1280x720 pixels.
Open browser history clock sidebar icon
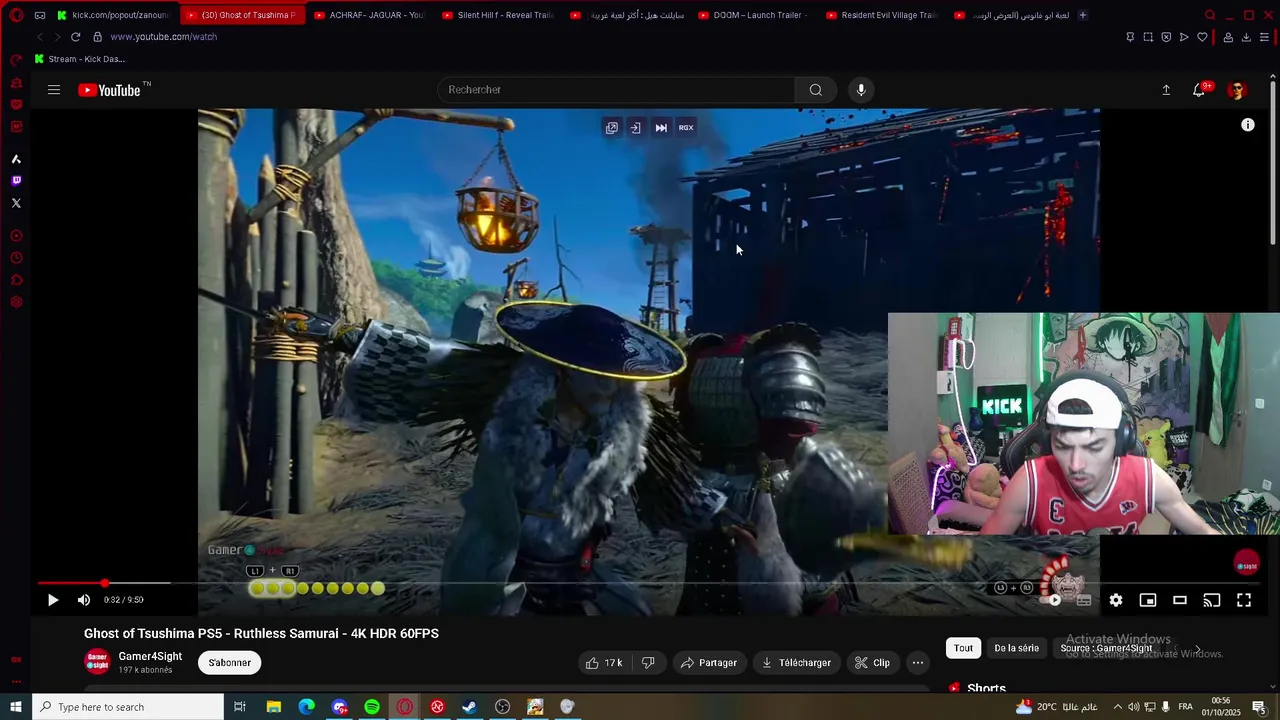click(16, 258)
